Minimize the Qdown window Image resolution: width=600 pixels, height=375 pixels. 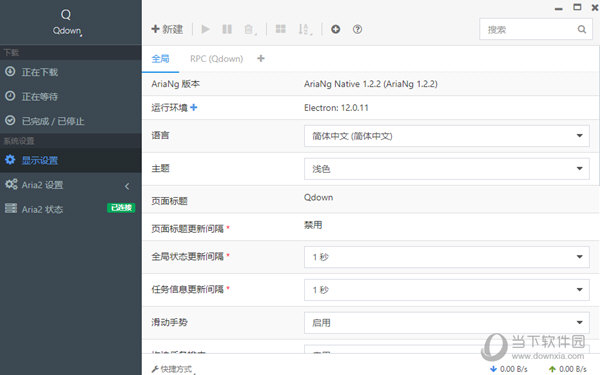point(559,8)
